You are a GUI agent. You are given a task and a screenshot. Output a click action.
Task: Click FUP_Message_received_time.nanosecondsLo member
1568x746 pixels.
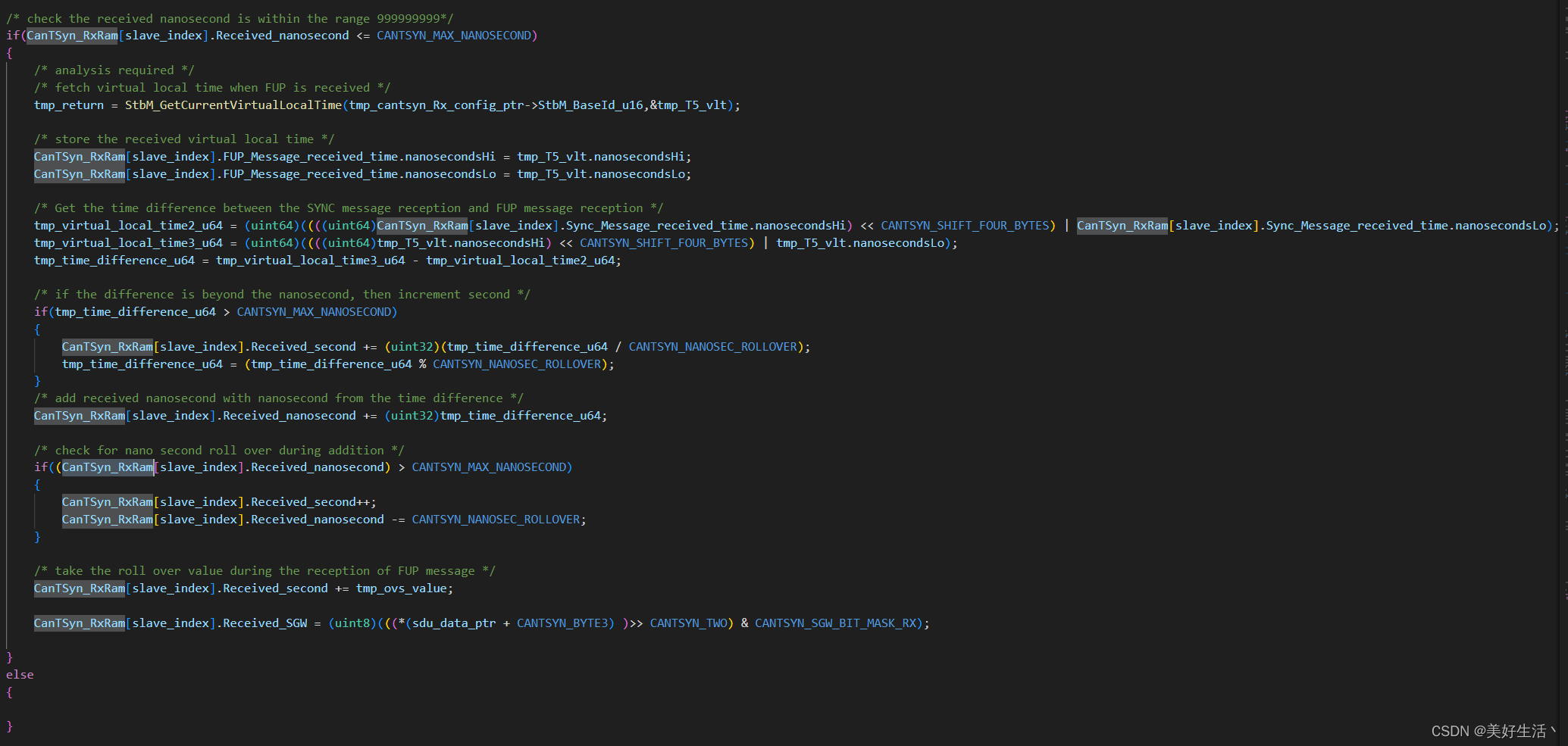(359, 174)
